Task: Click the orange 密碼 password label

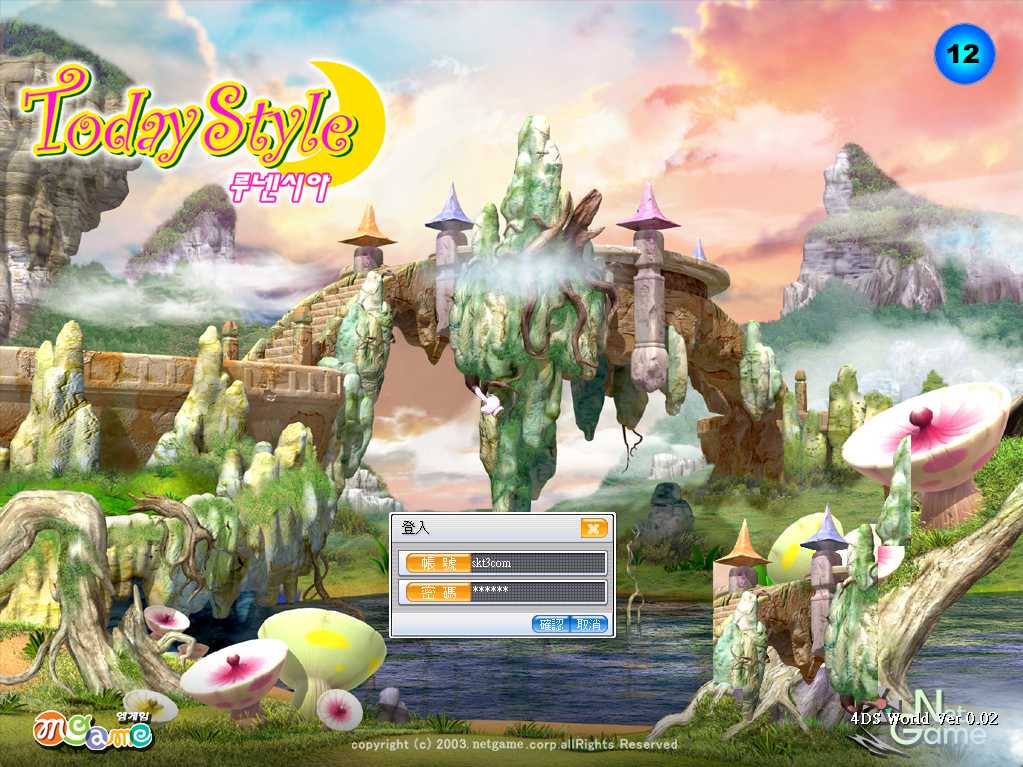Action: [x=435, y=592]
